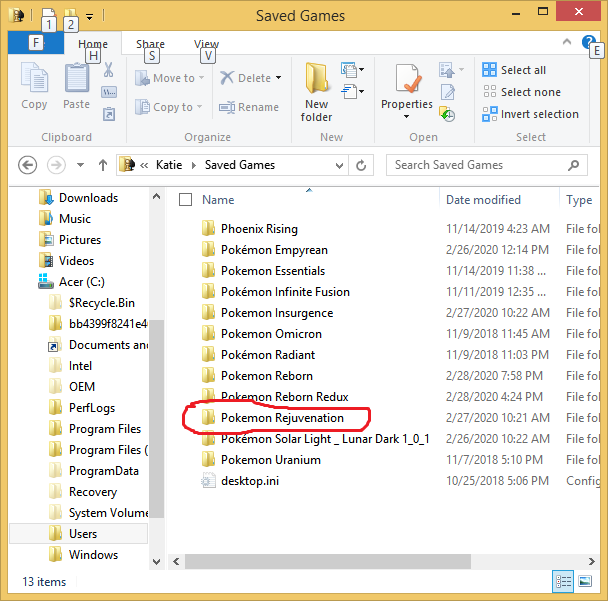608x601 pixels.
Task: Click Invert selection in ribbon
Action: pyautogui.click(x=531, y=114)
